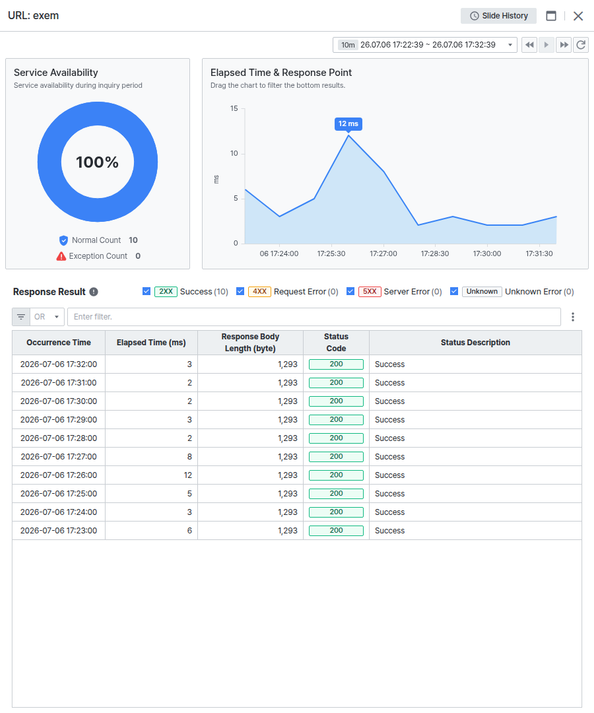This screenshot has height=713, width=594.
Task: Sort by Occurrence Time column header
Action: click(59, 342)
